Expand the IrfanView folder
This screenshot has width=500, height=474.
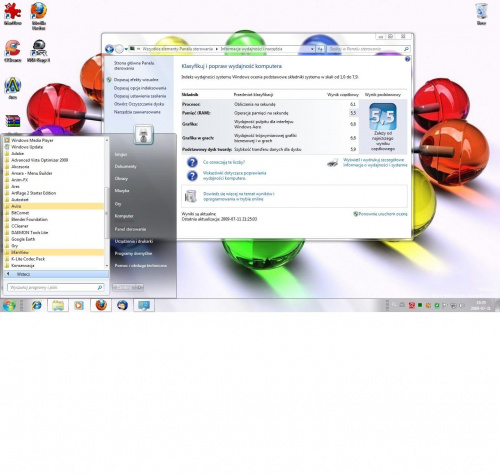tap(54, 252)
